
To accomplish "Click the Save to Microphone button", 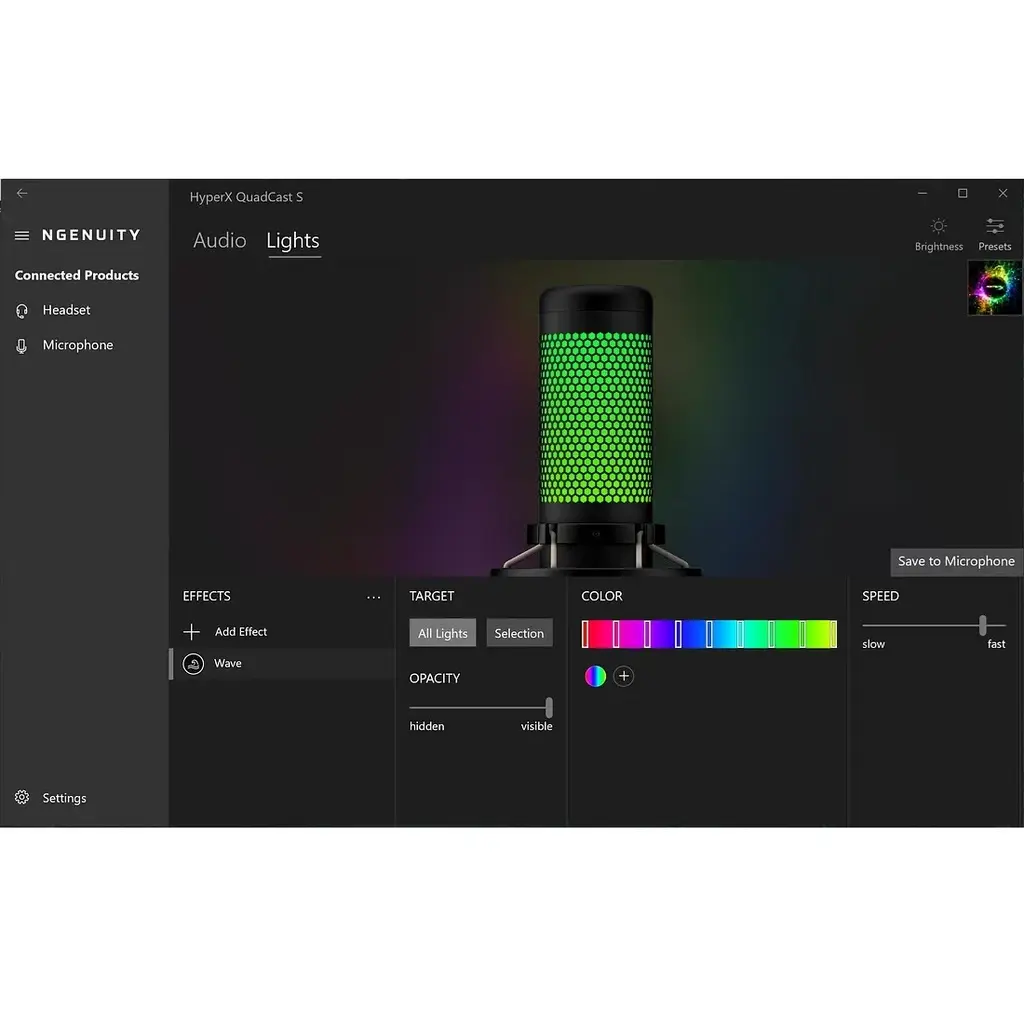I will click(x=955, y=561).
